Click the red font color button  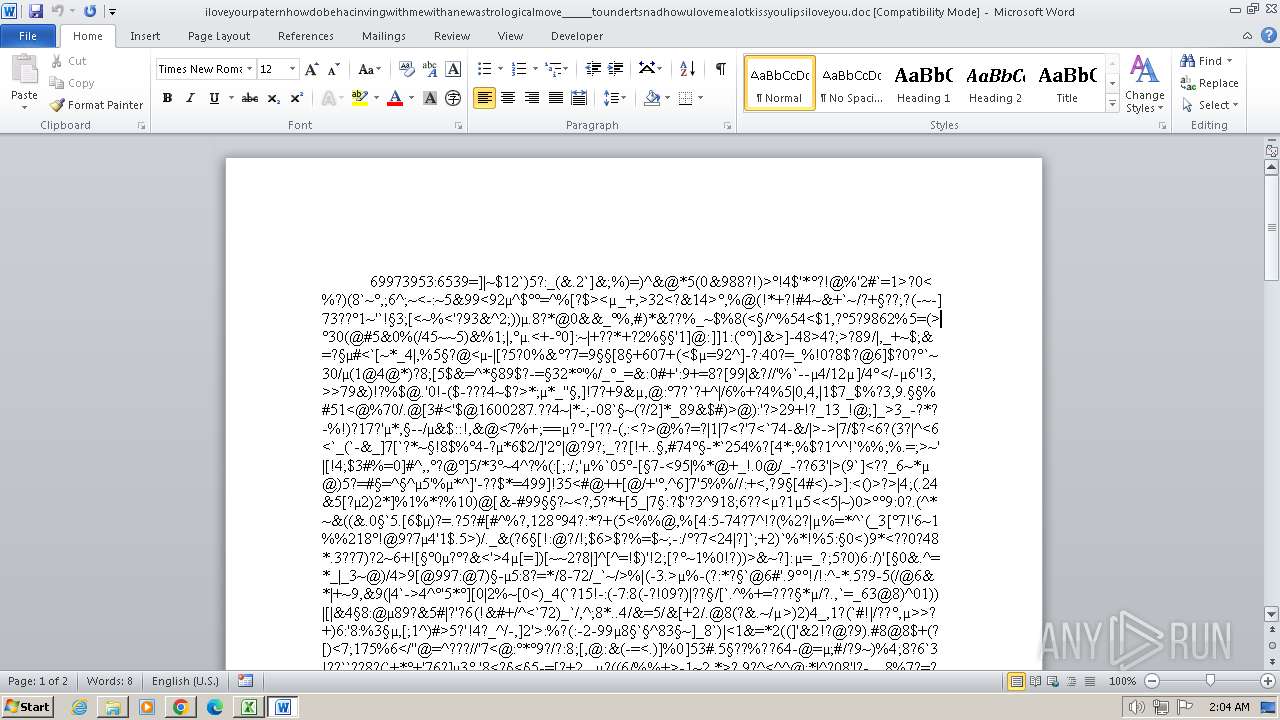pyautogui.click(x=394, y=98)
